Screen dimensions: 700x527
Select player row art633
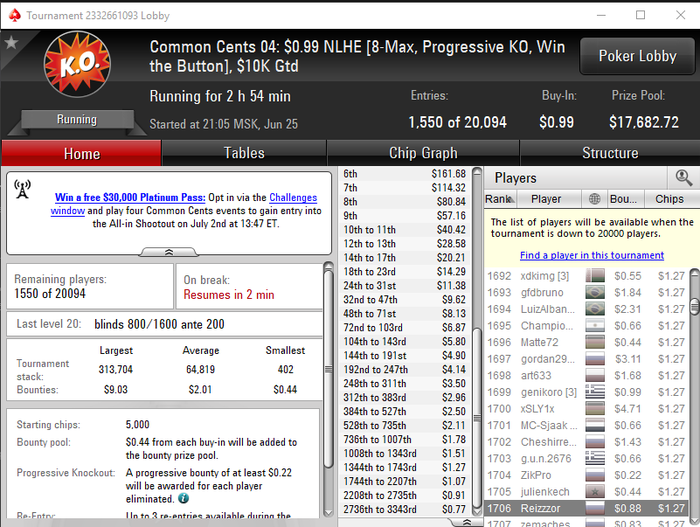586,376
